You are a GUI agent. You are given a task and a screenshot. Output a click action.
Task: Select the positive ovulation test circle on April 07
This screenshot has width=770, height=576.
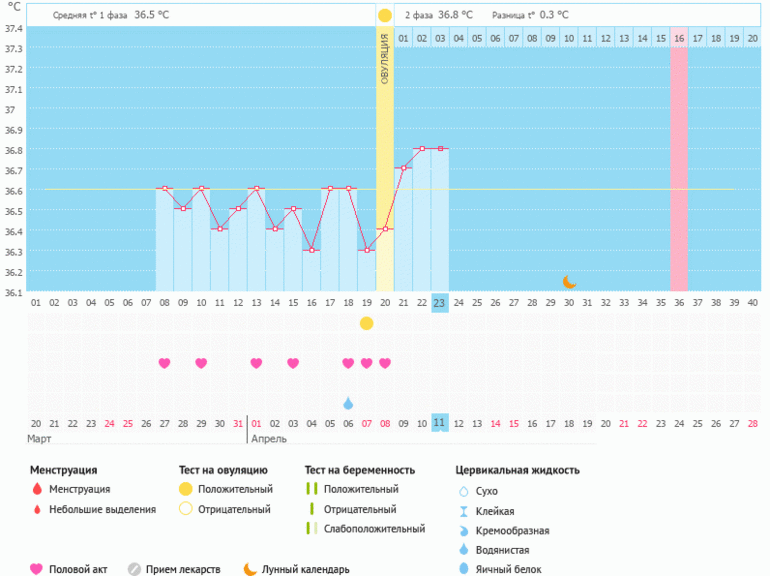[367, 323]
